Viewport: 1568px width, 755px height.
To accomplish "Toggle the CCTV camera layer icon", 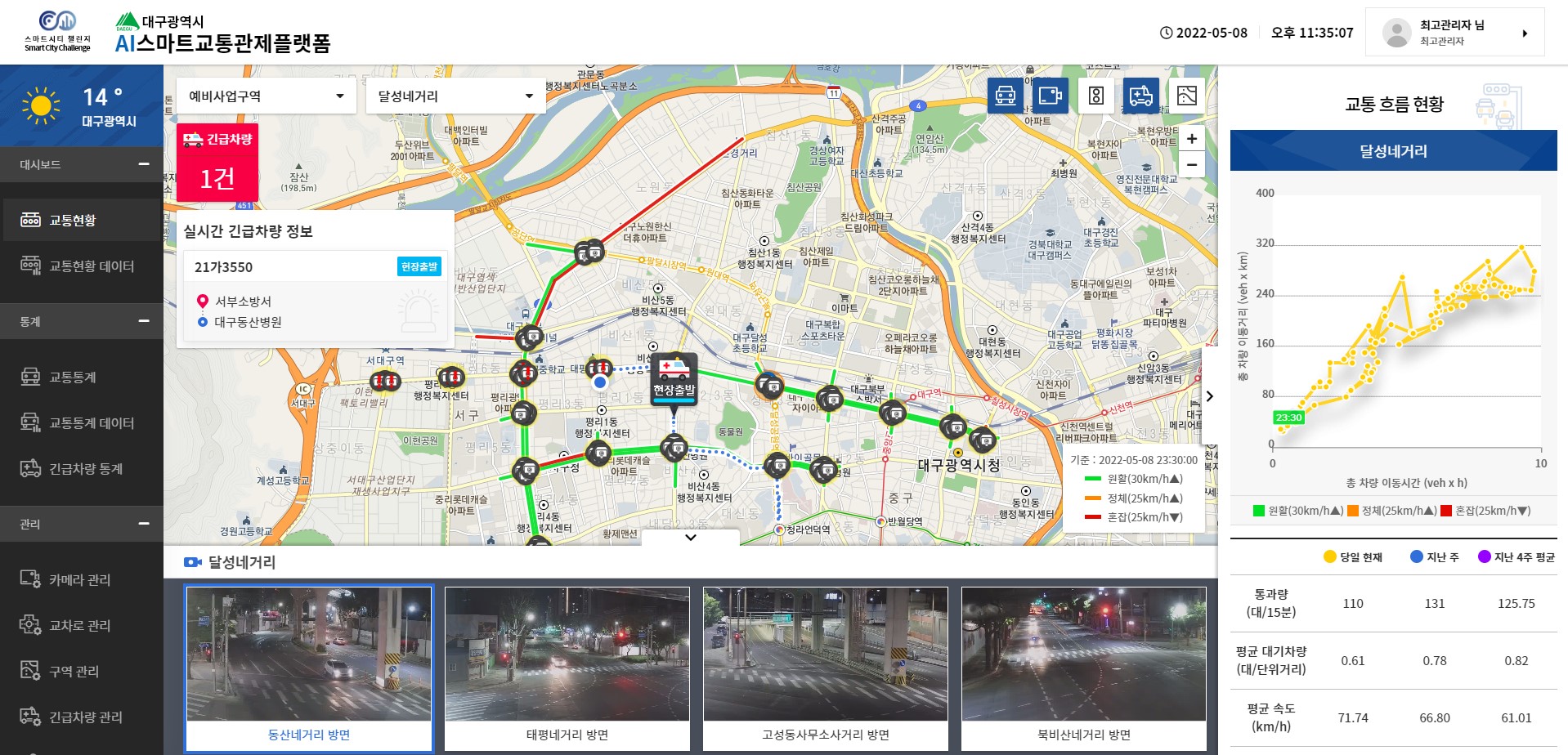I will [1050, 96].
